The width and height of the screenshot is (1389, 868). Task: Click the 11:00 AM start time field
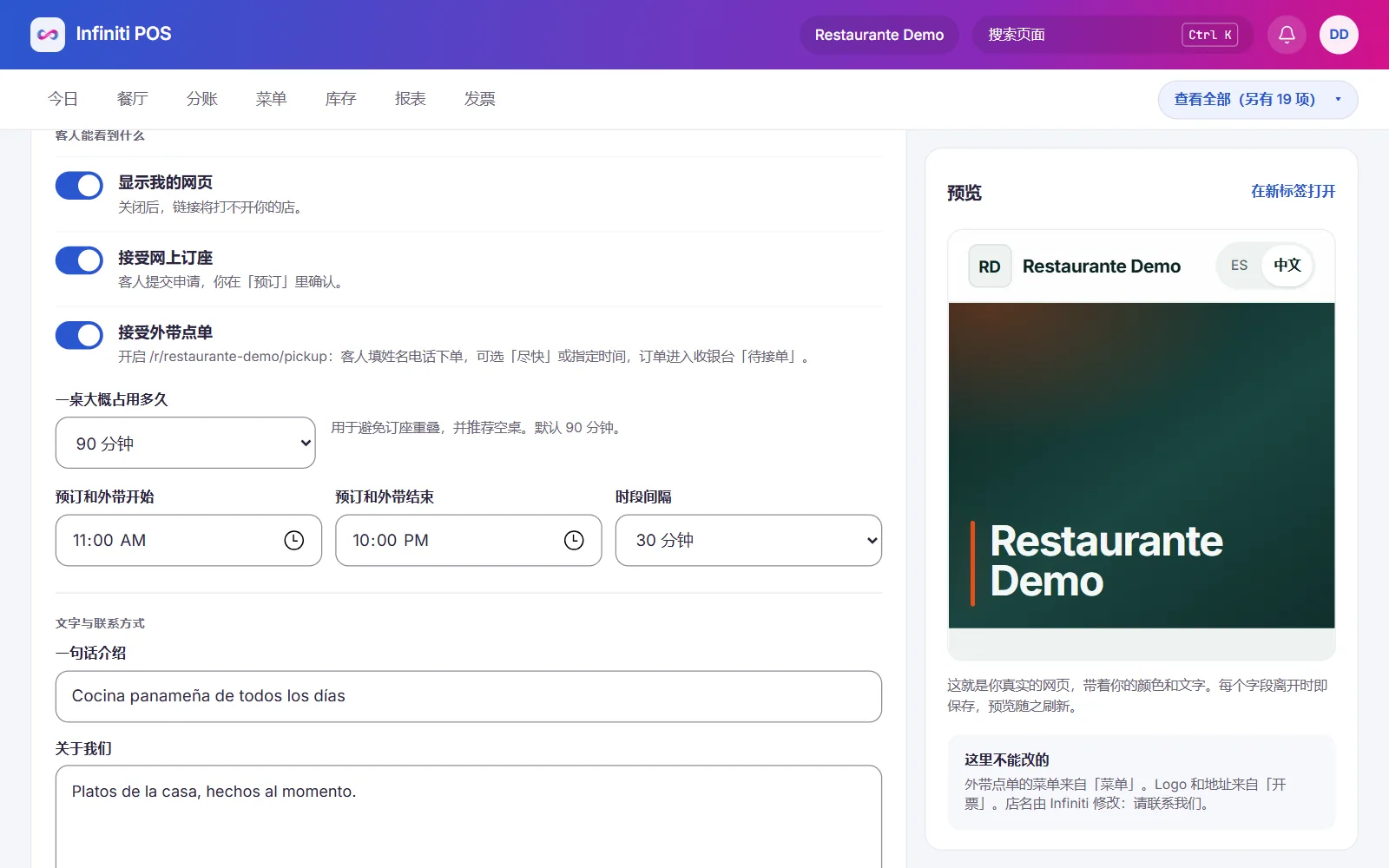click(188, 541)
